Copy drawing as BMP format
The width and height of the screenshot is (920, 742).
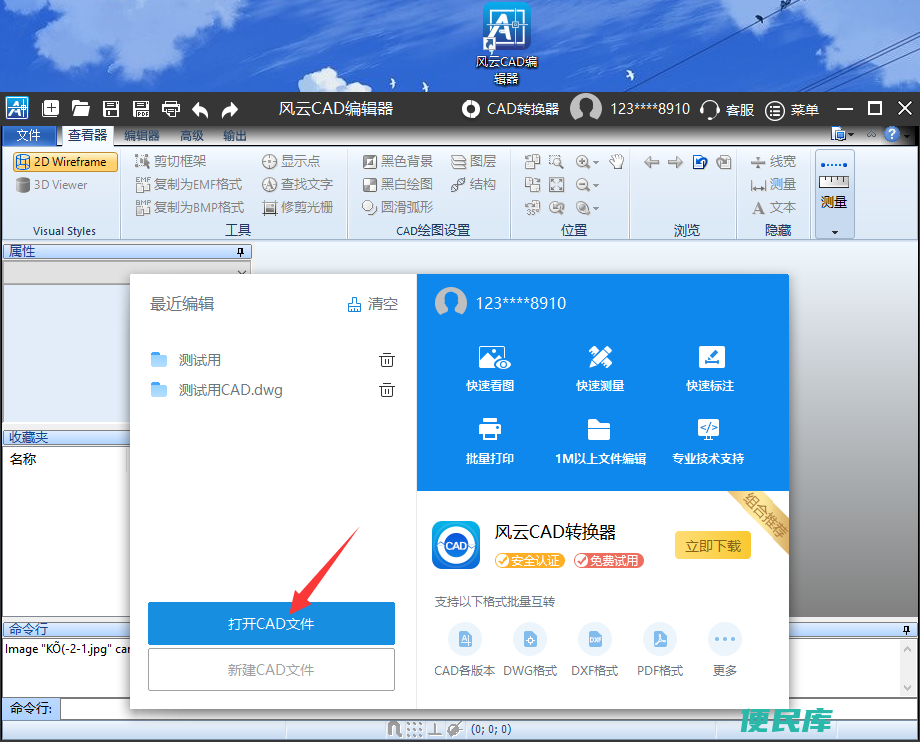[190, 208]
